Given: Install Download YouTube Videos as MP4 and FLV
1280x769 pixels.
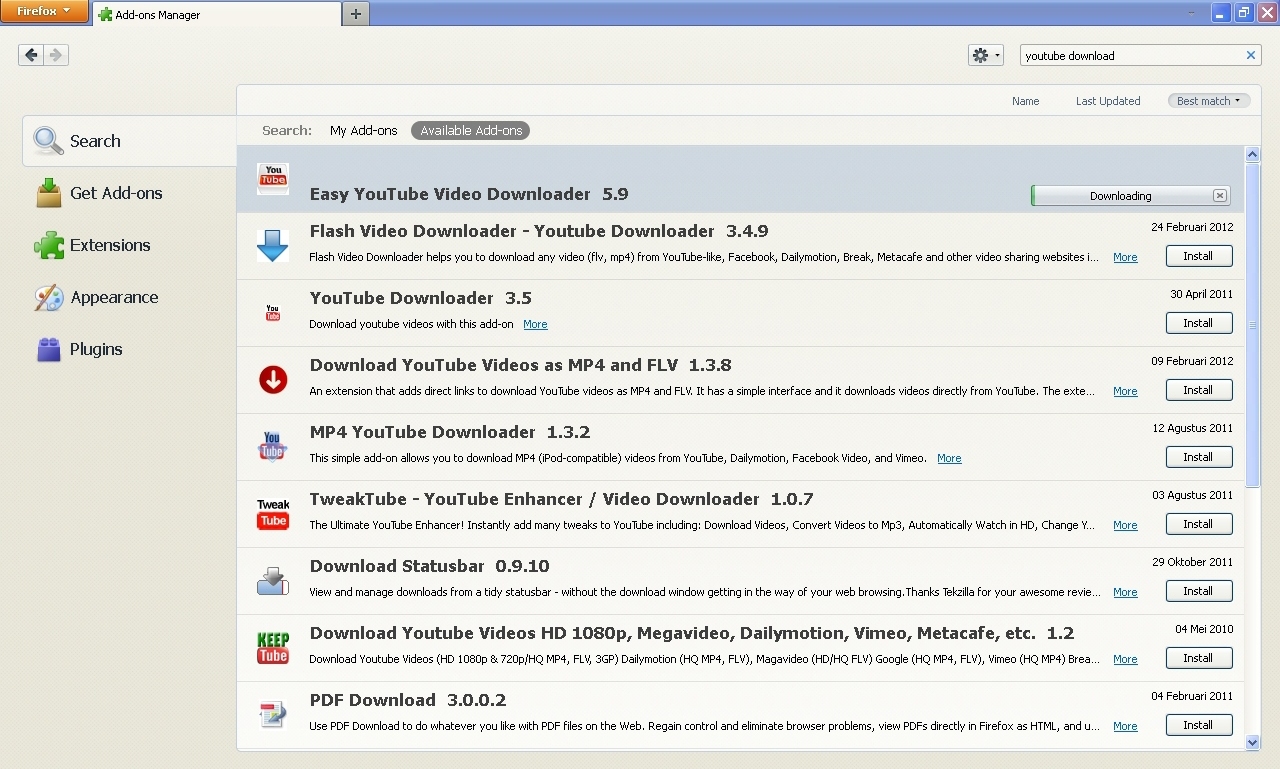Looking at the screenshot, I should tap(1199, 390).
